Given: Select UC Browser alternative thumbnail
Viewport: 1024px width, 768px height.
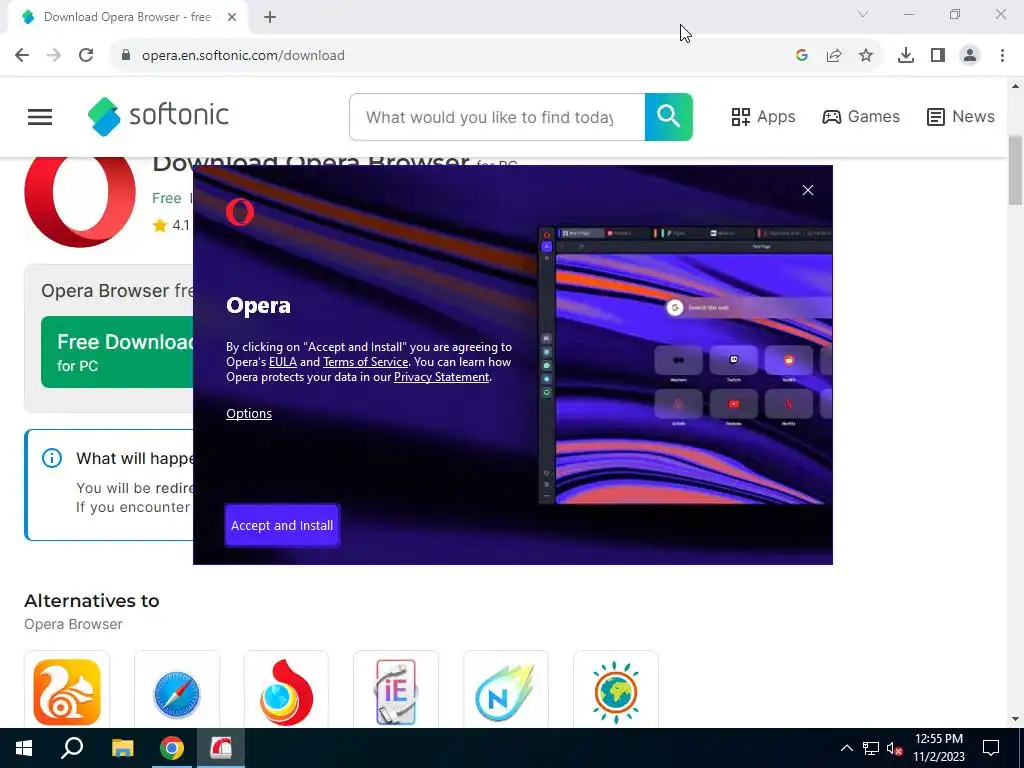Looking at the screenshot, I should (x=67, y=691).
